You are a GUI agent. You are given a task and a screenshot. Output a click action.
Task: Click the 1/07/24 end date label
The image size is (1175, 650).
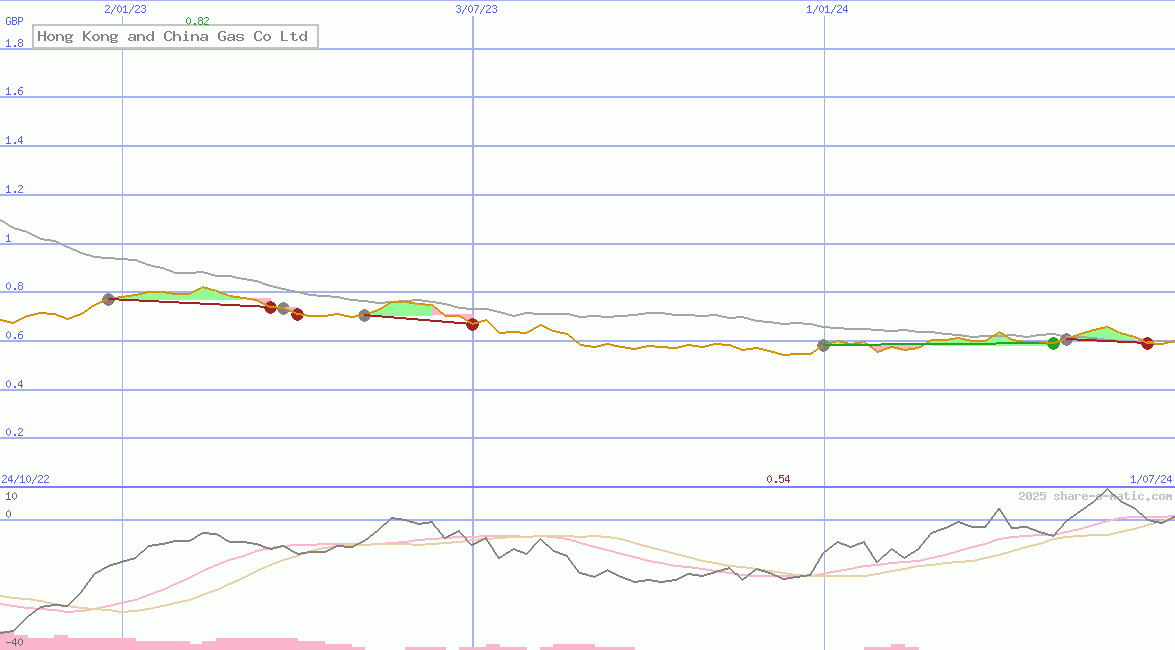click(x=1151, y=480)
